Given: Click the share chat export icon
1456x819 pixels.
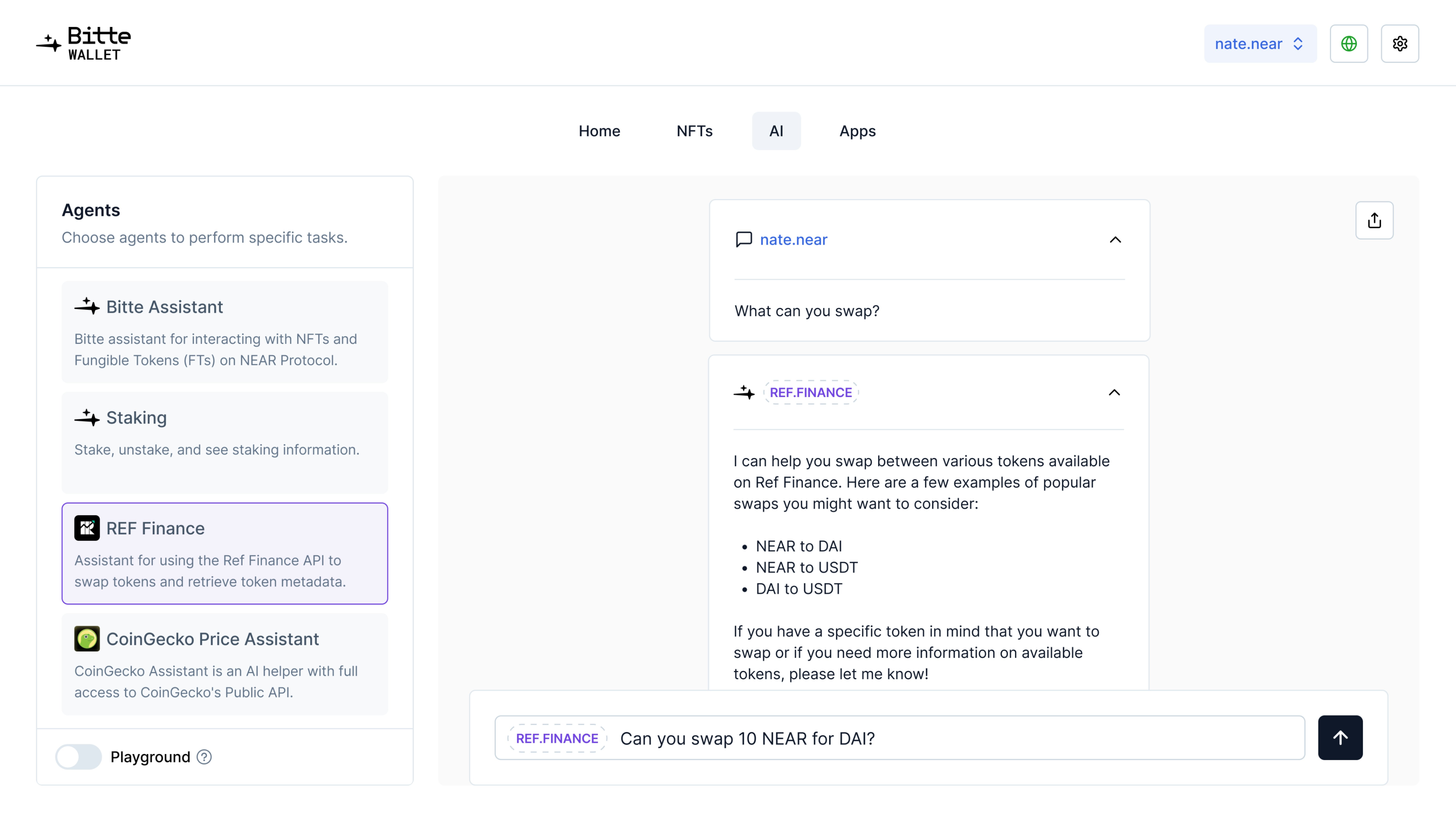Looking at the screenshot, I should pos(1374,220).
